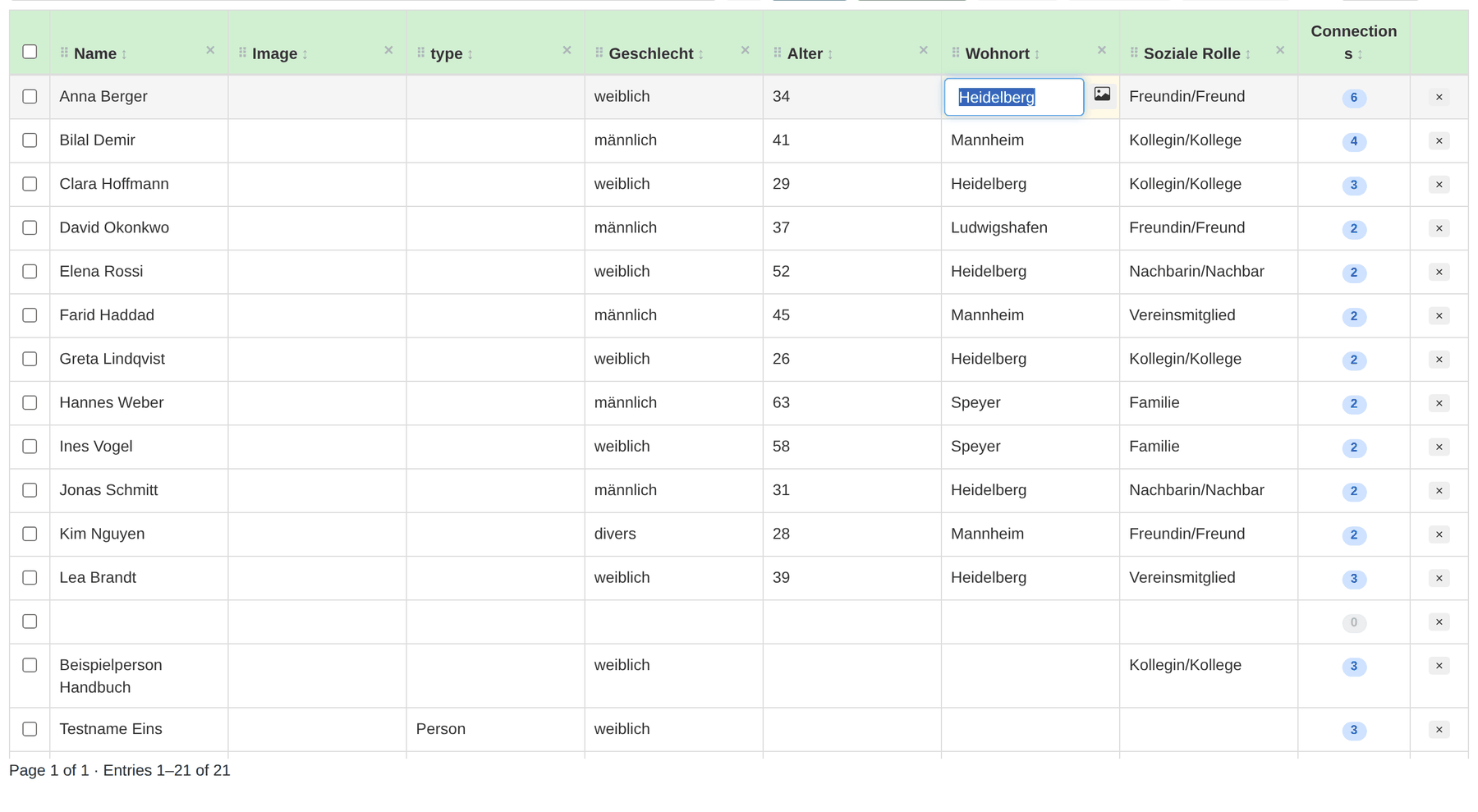The width and height of the screenshot is (1478, 812).
Task: Click the age cell showing 63
Action: coord(851,402)
